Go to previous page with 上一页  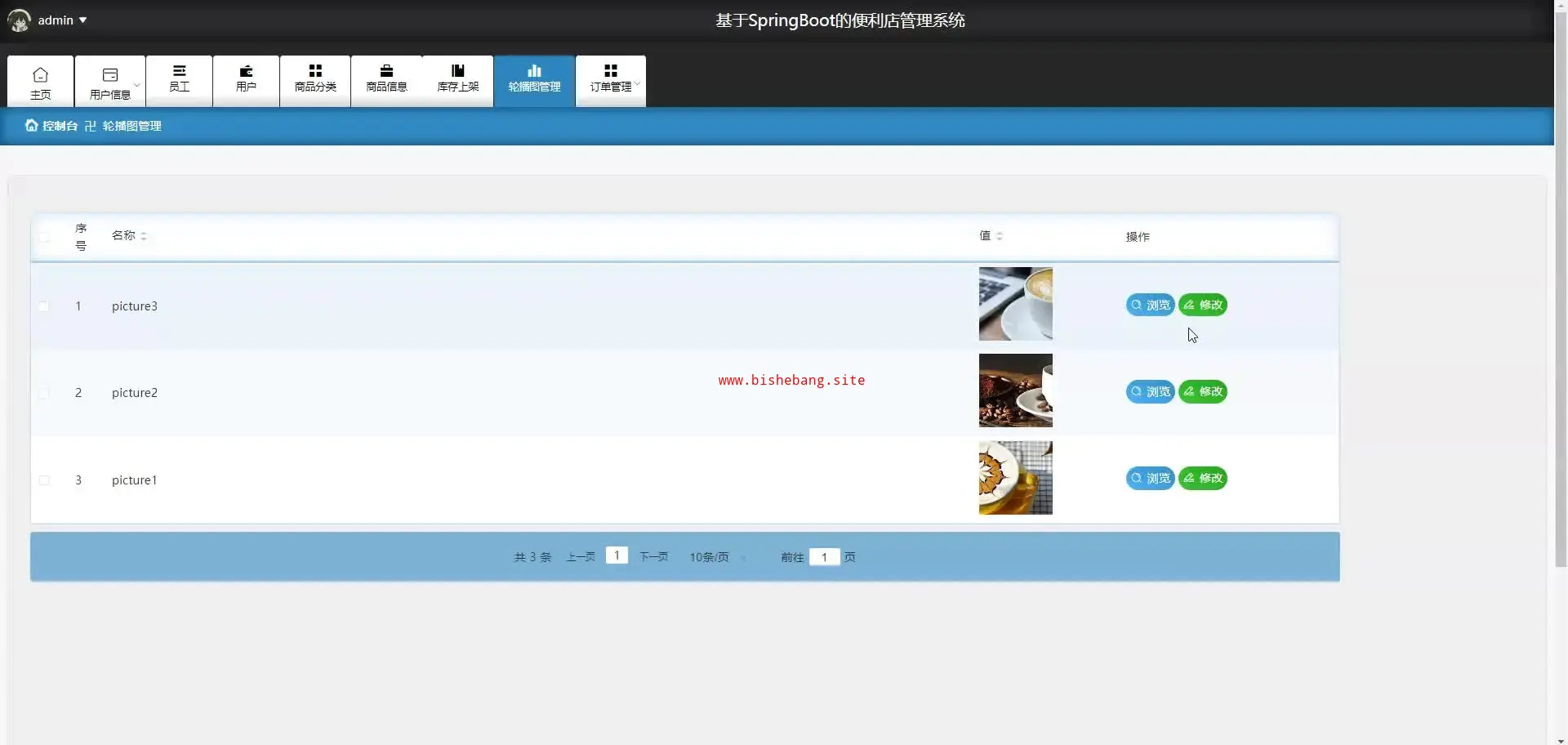pyautogui.click(x=581, y=557)
